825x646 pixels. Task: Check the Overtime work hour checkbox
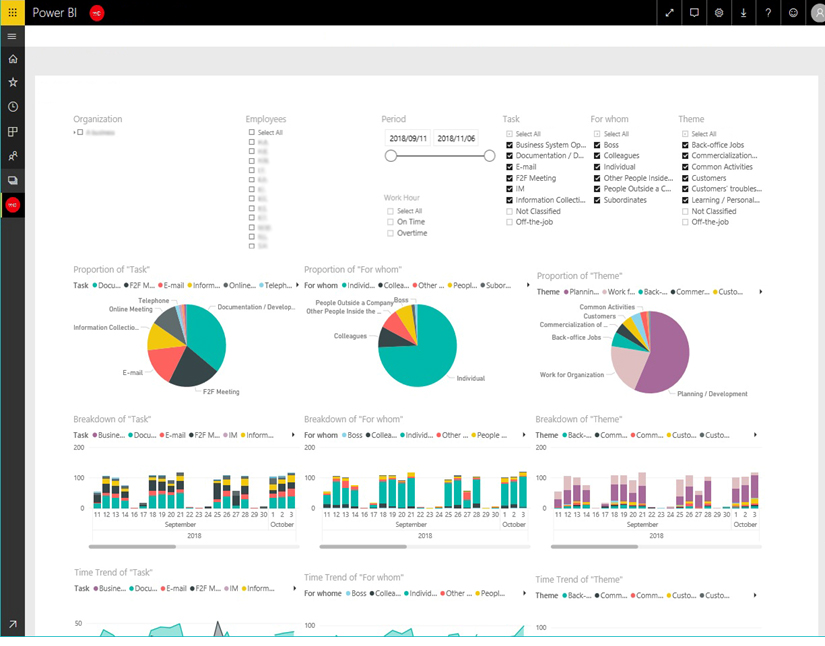coord(391,233)
